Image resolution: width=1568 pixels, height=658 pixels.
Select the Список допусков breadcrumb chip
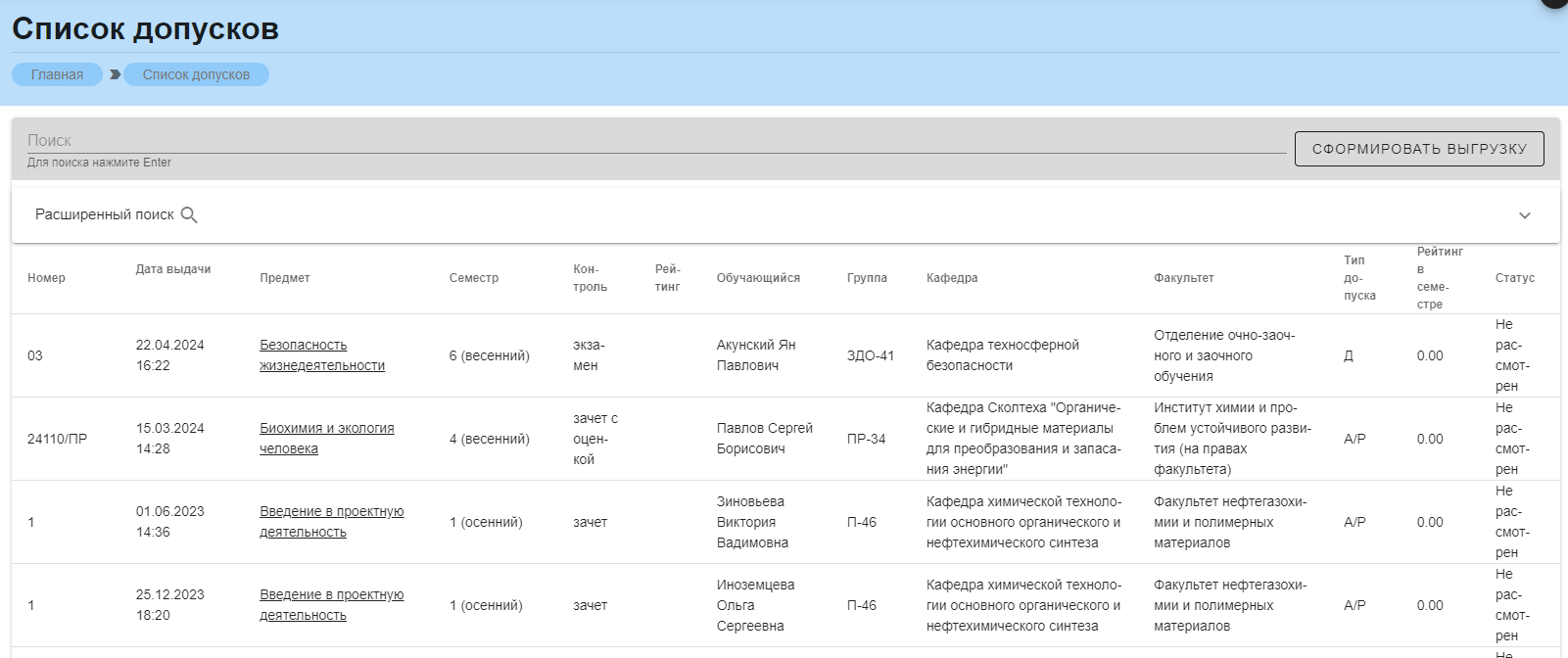(x=196, y=74)
